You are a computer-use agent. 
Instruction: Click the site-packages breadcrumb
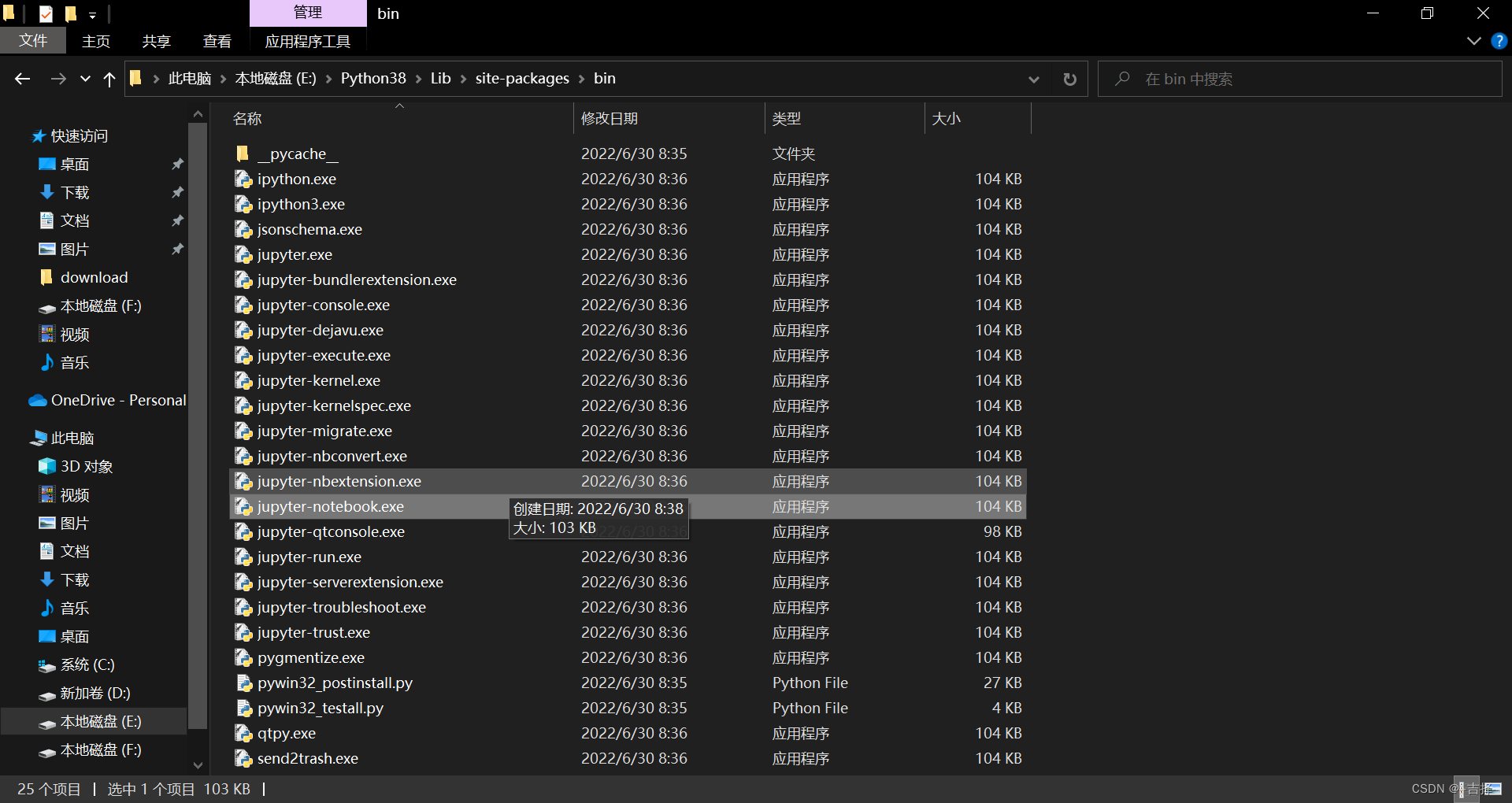522,78
